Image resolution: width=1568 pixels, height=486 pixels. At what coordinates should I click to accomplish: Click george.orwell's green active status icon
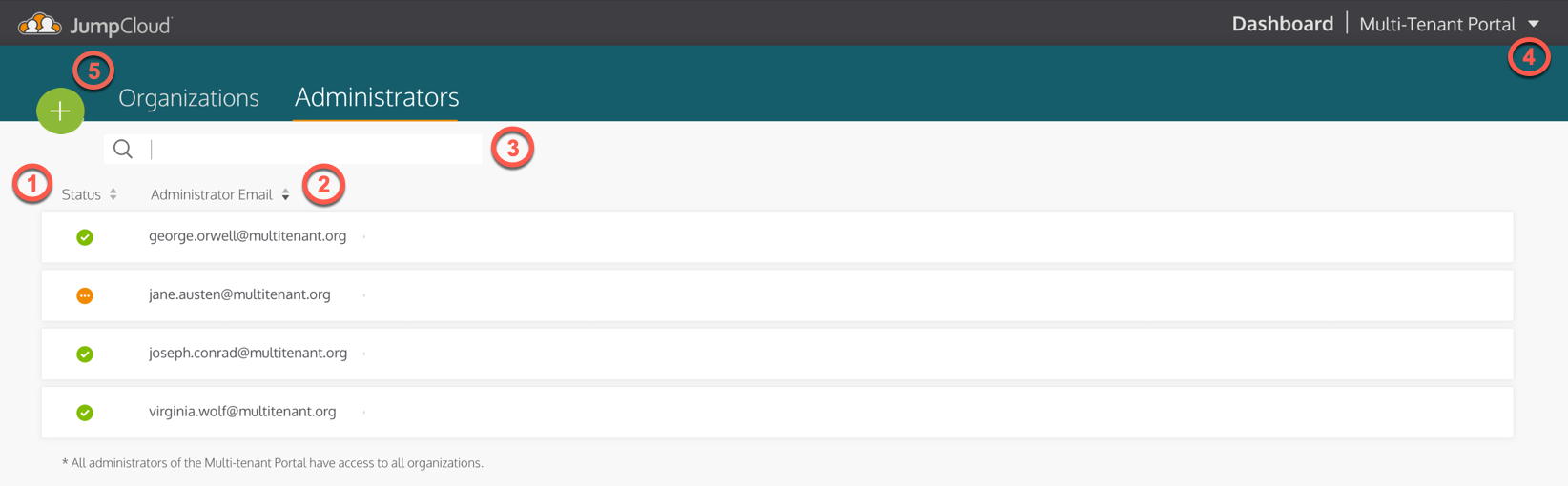point(85,237)
